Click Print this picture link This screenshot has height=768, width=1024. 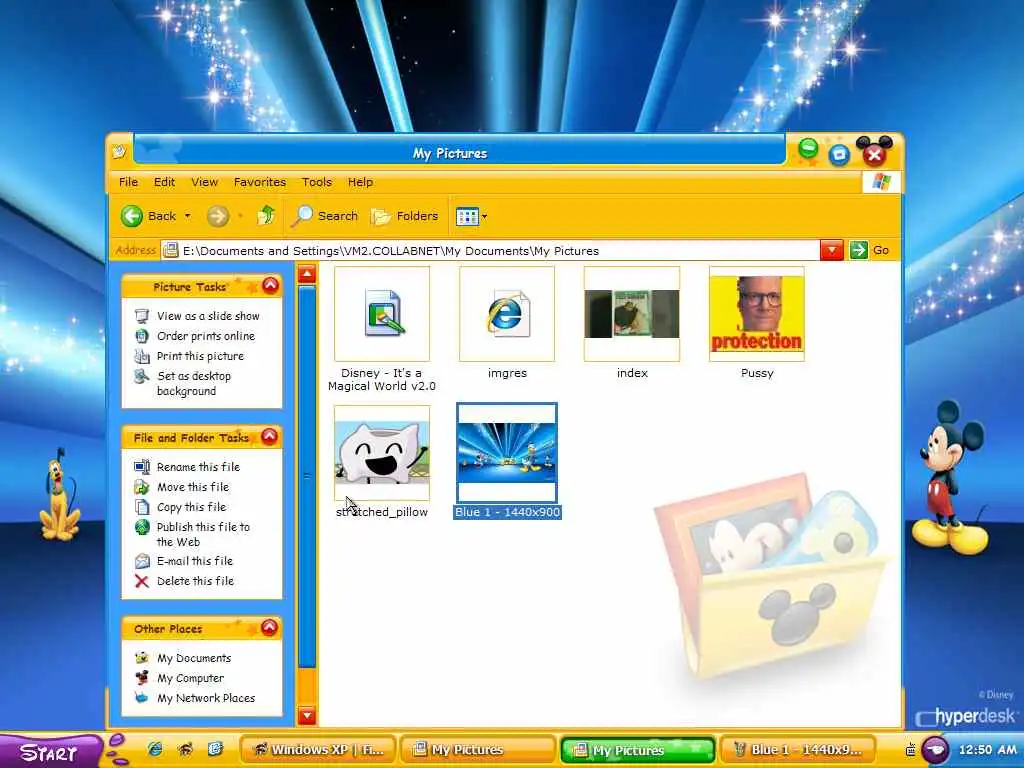[200, 356]
